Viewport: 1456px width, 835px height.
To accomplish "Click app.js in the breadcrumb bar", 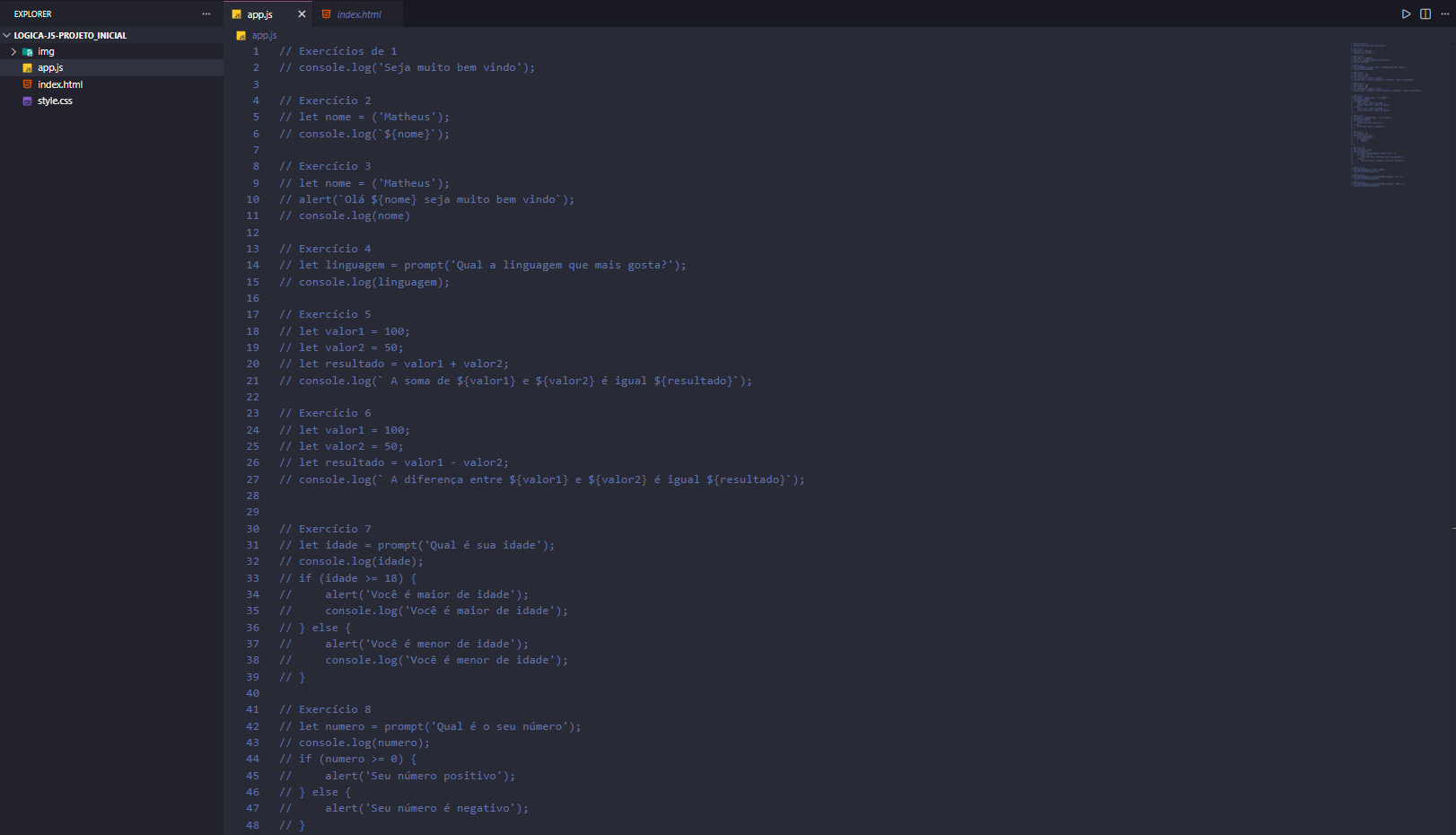I will pos(265,35).
